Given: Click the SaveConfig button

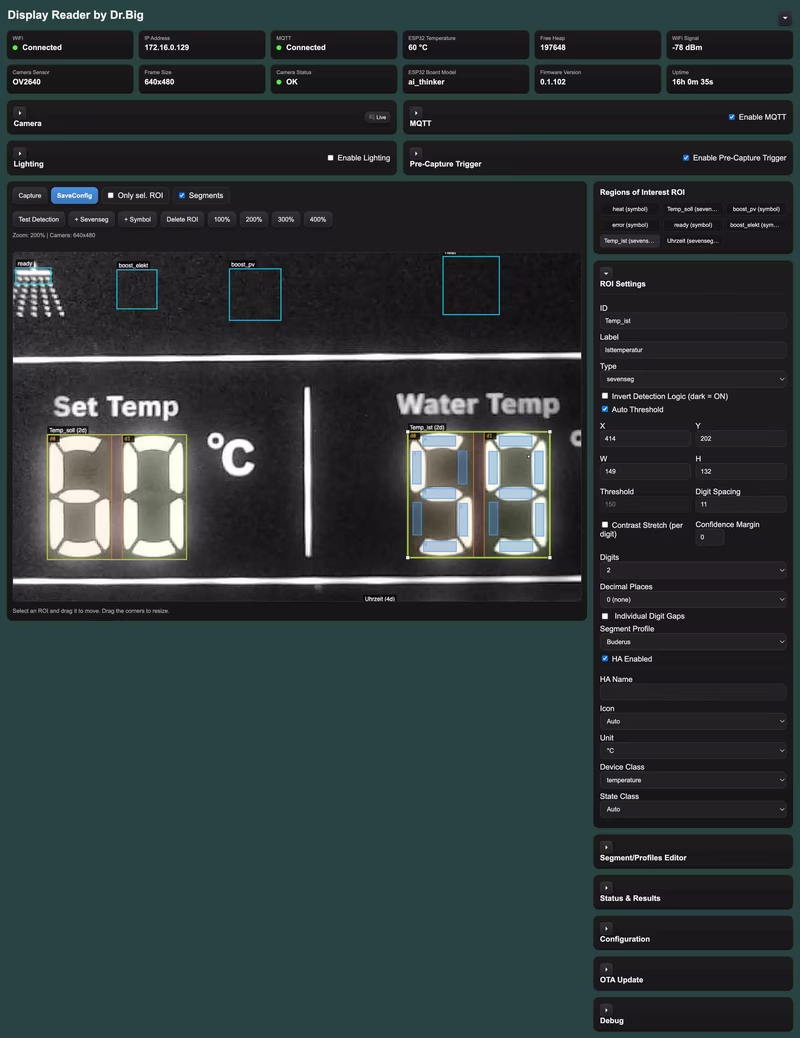Looking at the screenshot, I should pyautogui.click(x=74, y=195).
